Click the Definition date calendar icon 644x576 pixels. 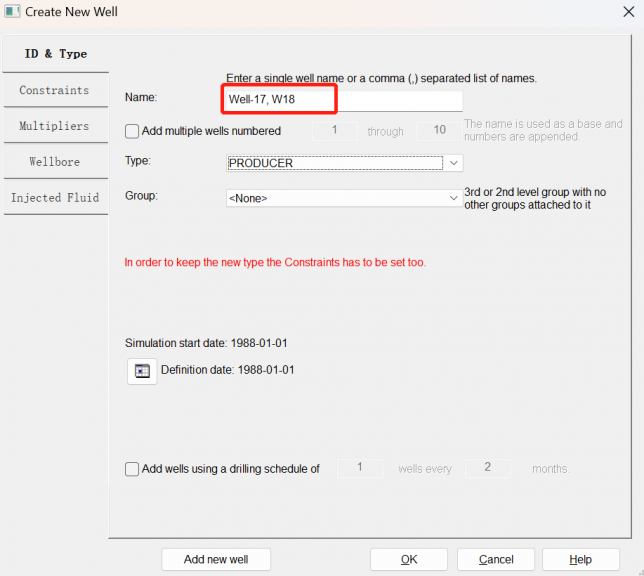tap(141, 371)
